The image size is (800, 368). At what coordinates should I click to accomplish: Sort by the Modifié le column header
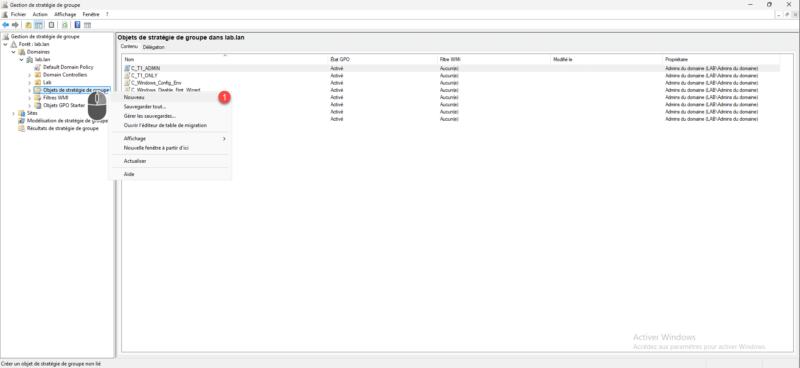[x=607, y=60]
